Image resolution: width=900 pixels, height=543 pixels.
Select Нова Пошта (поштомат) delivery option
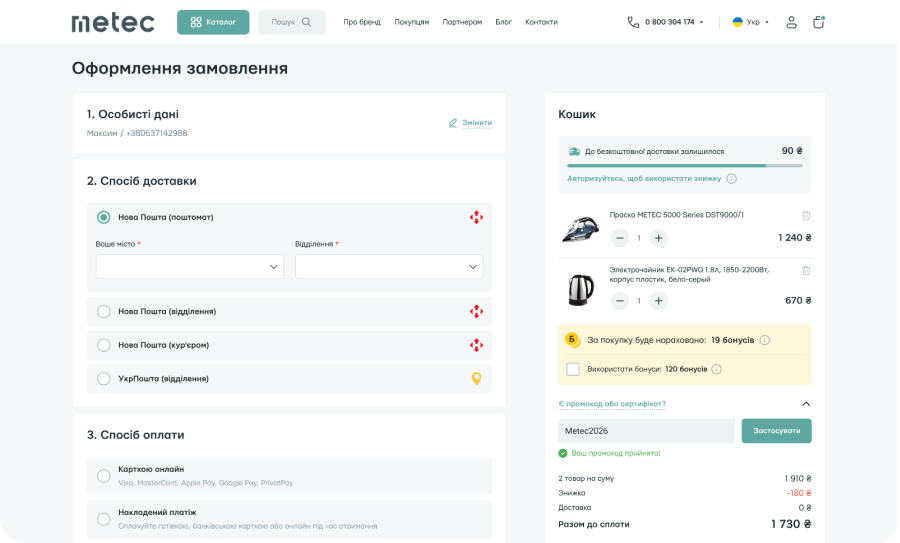click(x=103, y=218)
